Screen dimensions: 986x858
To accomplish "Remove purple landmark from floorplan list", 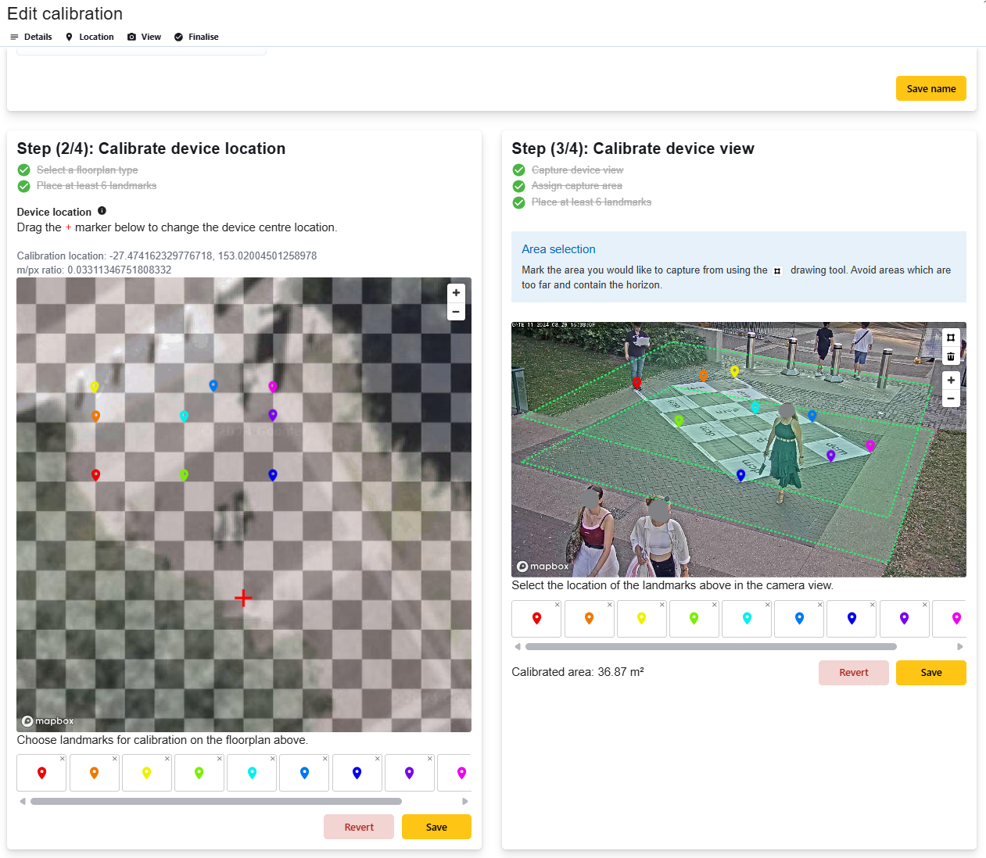I will (x=429, y=759).
